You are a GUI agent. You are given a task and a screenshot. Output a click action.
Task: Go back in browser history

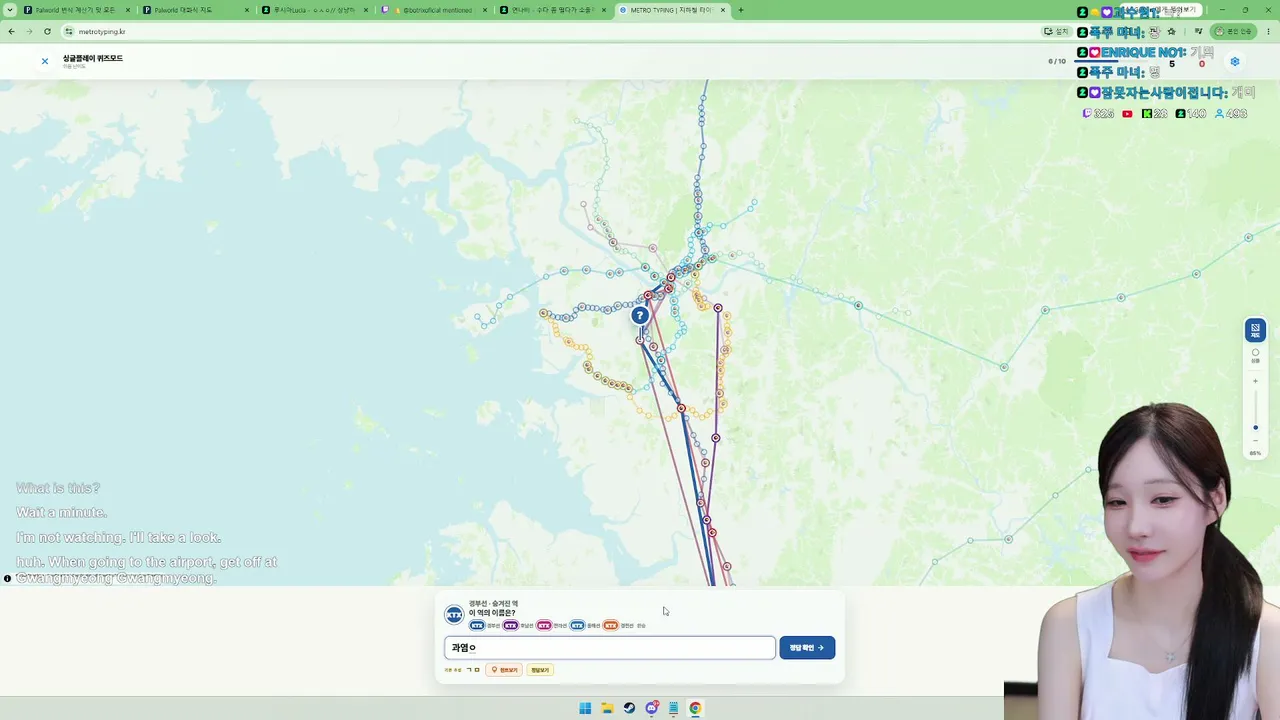(11, 31)
